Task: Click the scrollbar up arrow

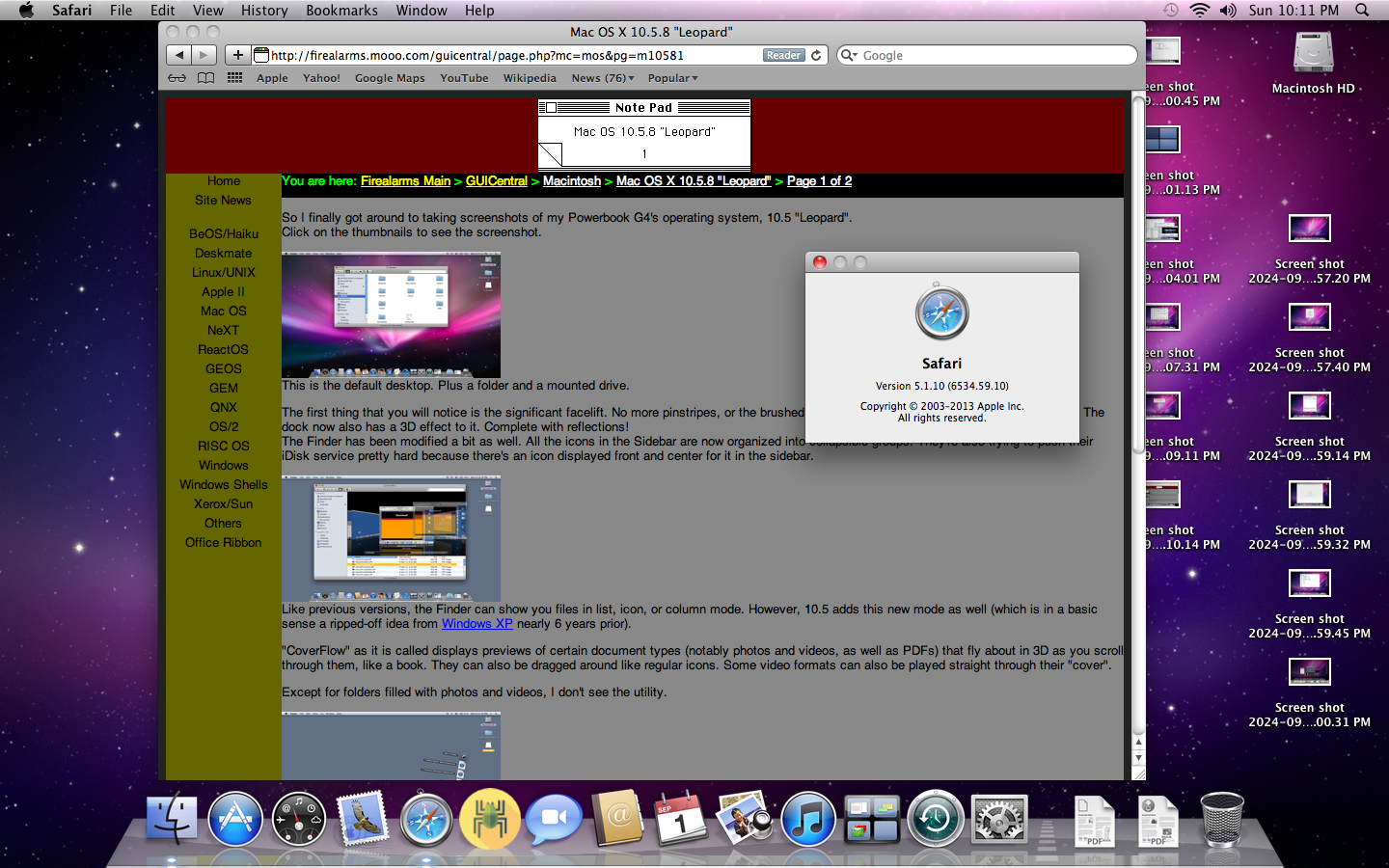Action: coord(1138,743)
